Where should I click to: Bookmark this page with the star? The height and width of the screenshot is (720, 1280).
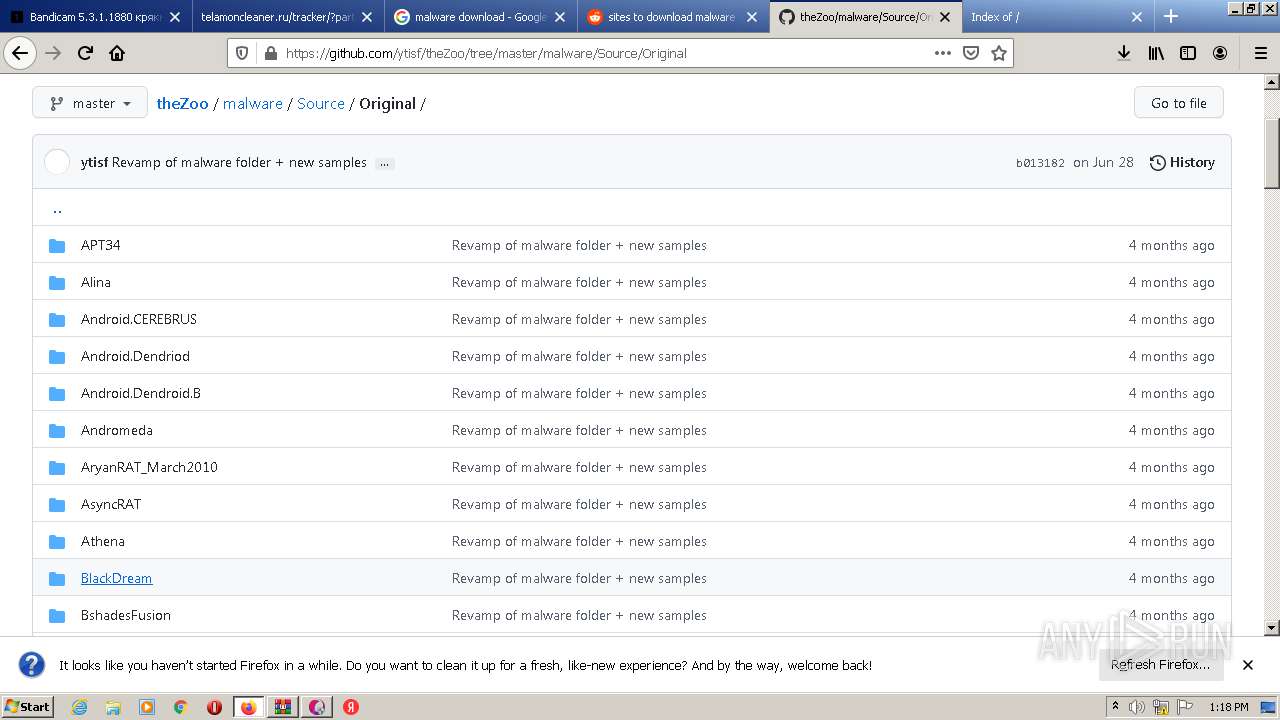click(x=998, y=53)
